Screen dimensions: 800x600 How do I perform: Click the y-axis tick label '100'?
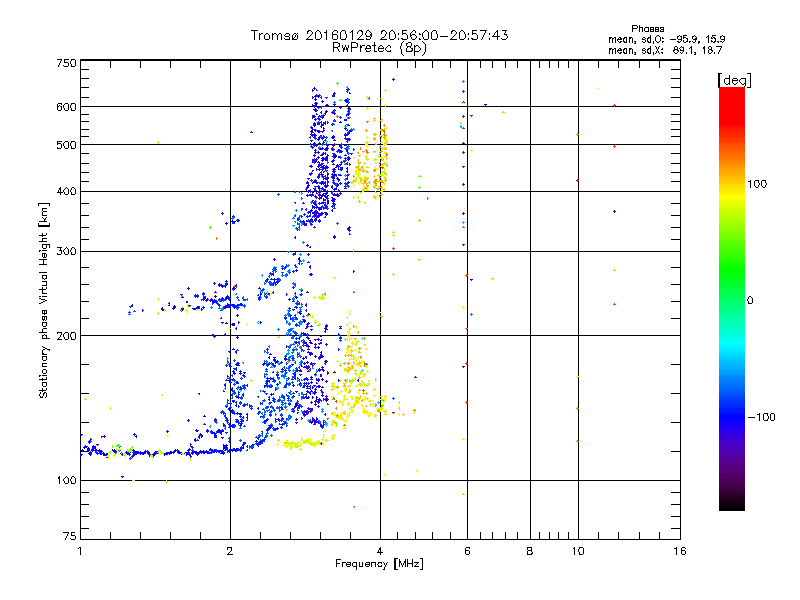pyautogui.click(x=67, y=481)
